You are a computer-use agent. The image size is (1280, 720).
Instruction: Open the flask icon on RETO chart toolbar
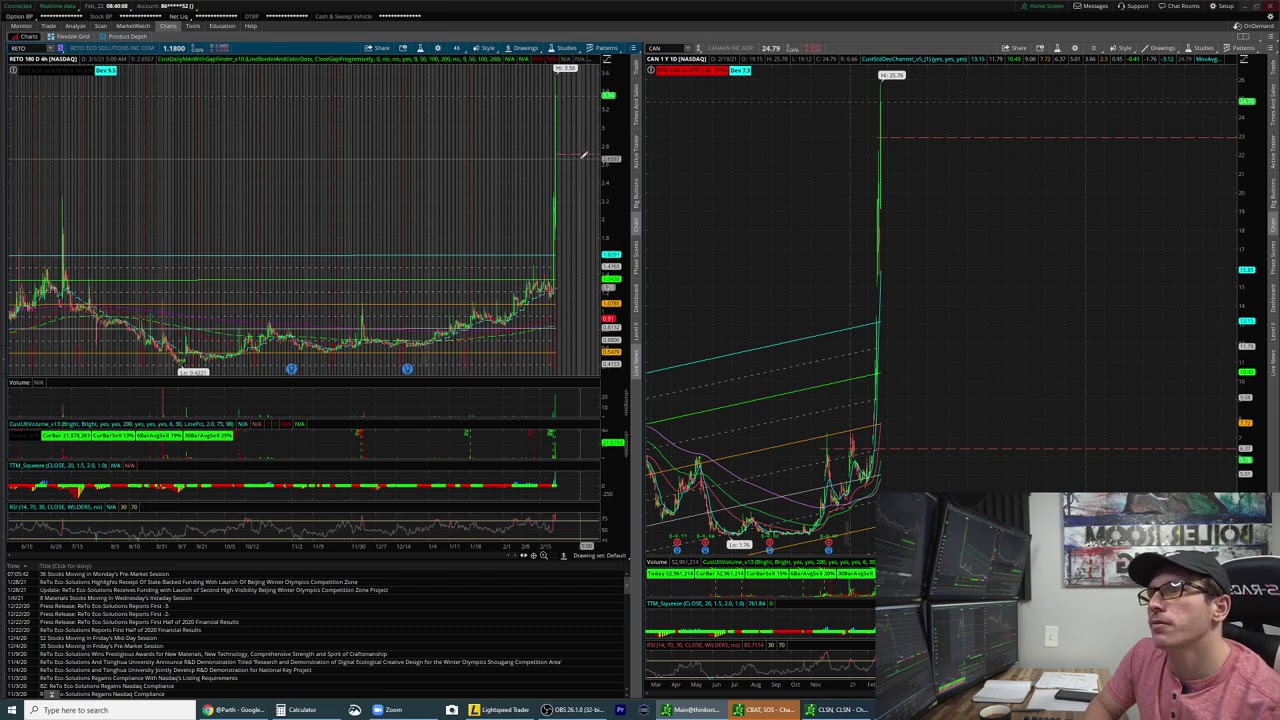tap(420, 48)
